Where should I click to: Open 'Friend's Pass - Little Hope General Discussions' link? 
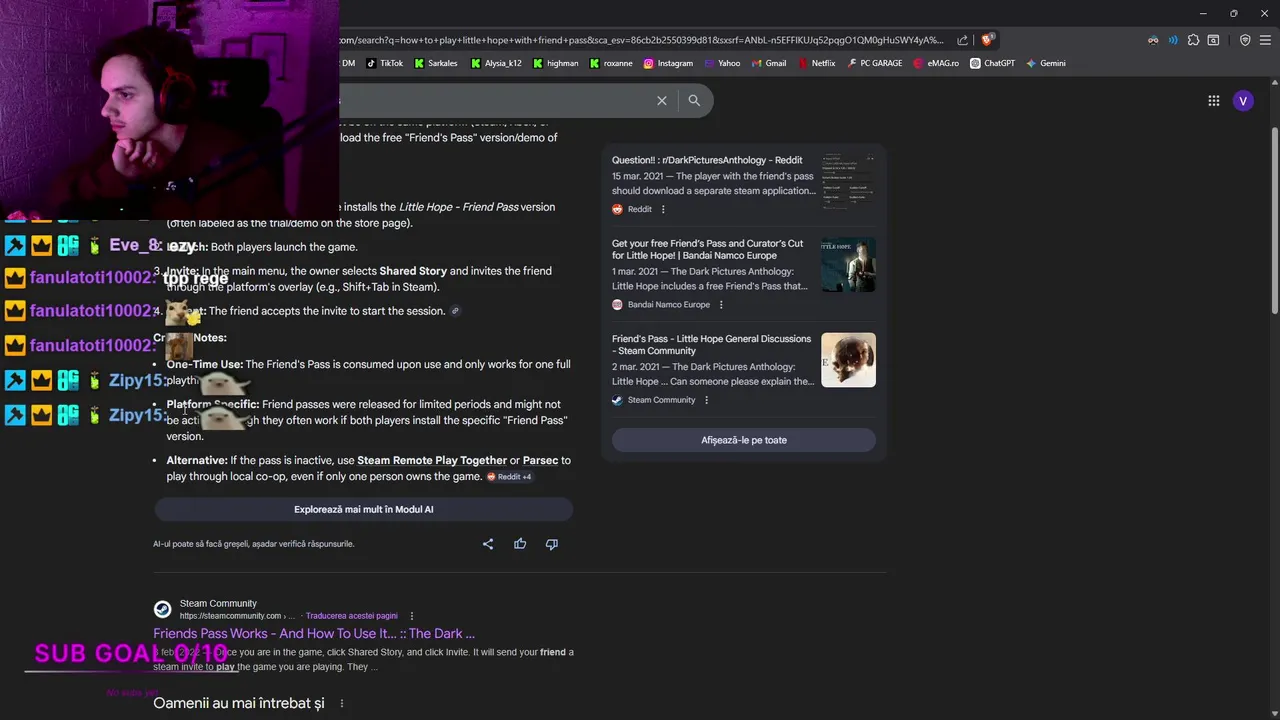(712, 344)
